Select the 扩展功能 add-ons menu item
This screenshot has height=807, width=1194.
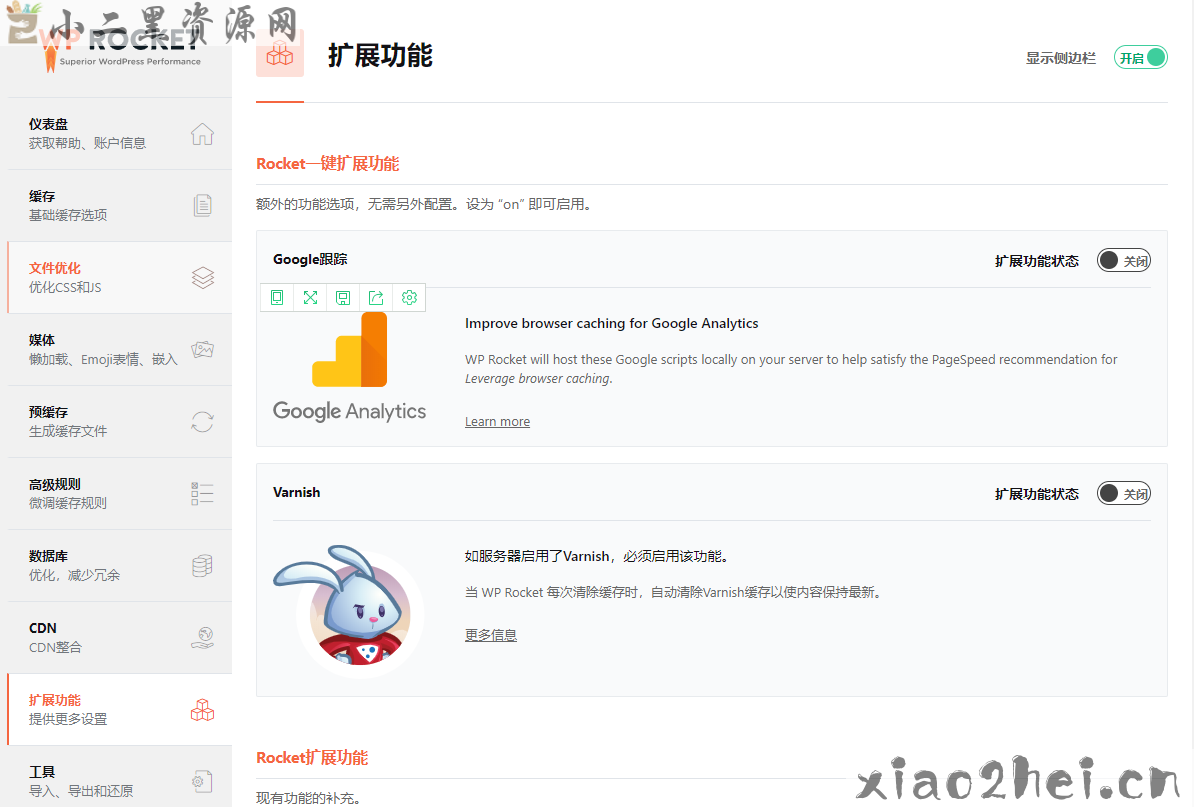click(120, 709)
